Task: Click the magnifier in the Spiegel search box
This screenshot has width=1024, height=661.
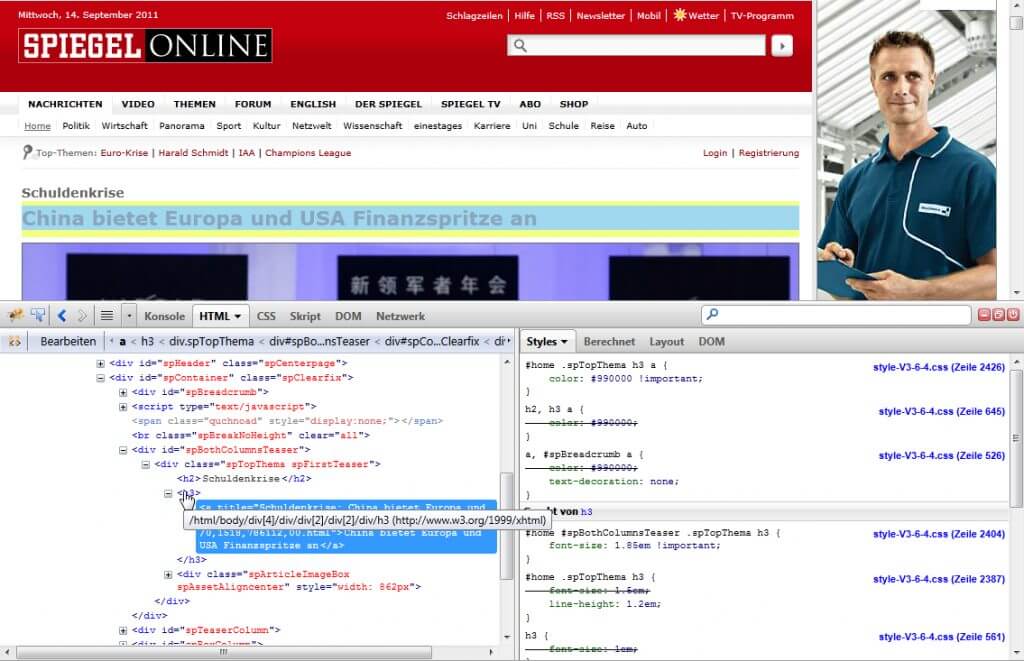Action: tap(521, 45)
